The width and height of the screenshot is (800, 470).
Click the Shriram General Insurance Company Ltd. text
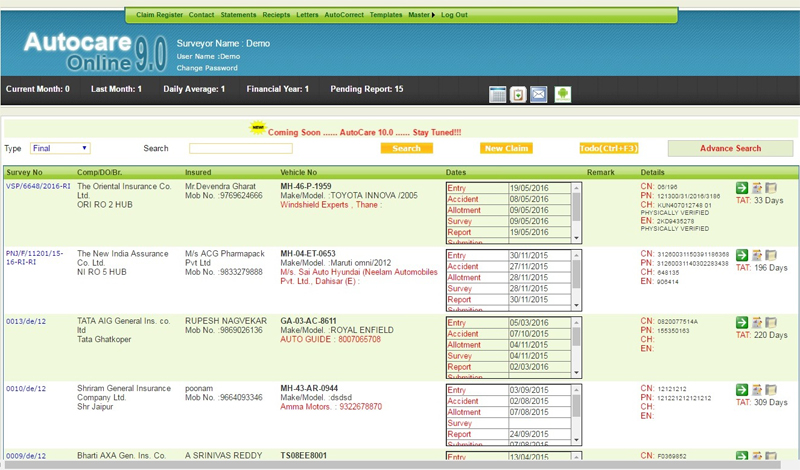point(124,393)
